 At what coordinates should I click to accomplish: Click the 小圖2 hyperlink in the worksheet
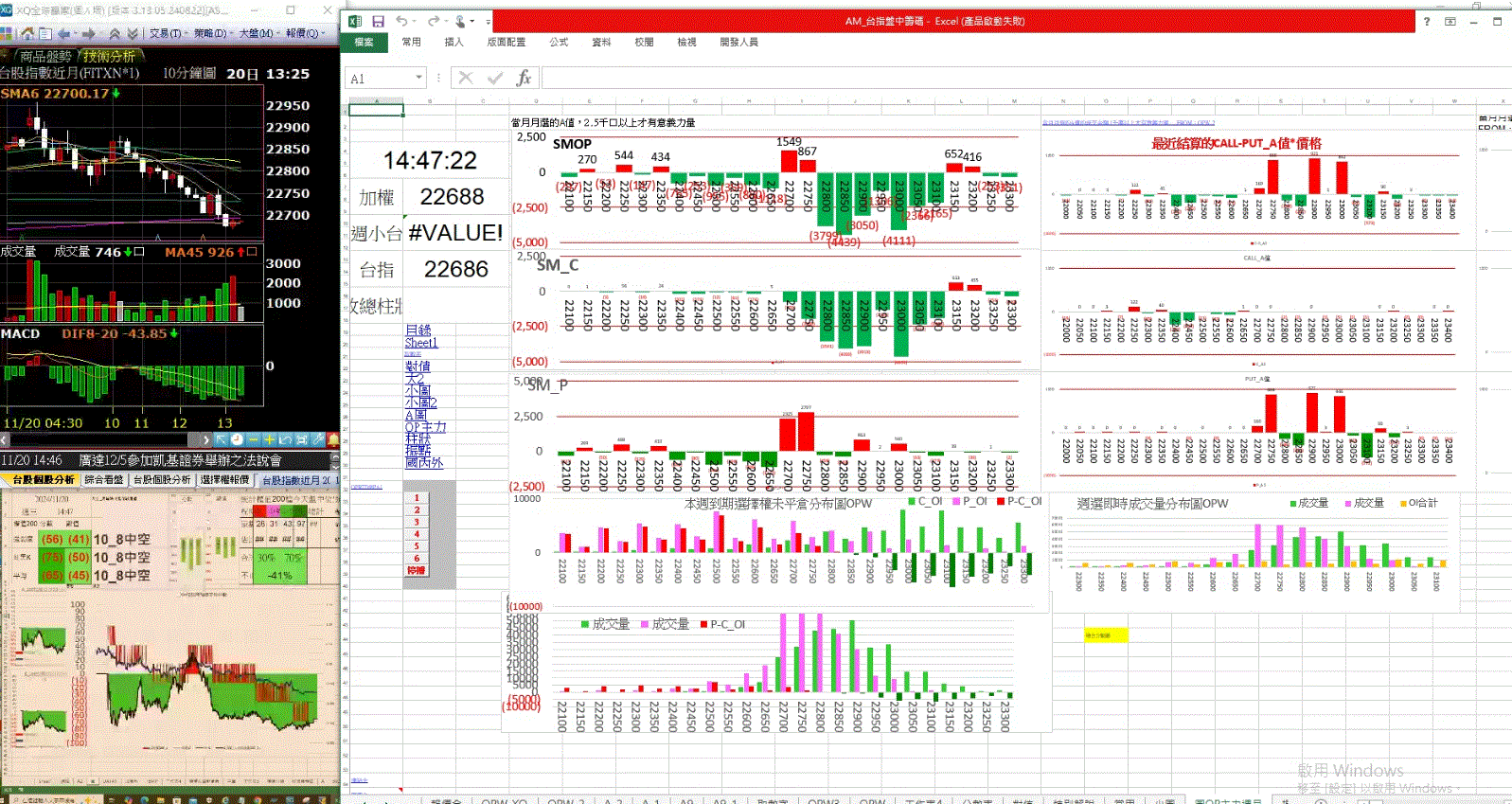coord(421,402)
